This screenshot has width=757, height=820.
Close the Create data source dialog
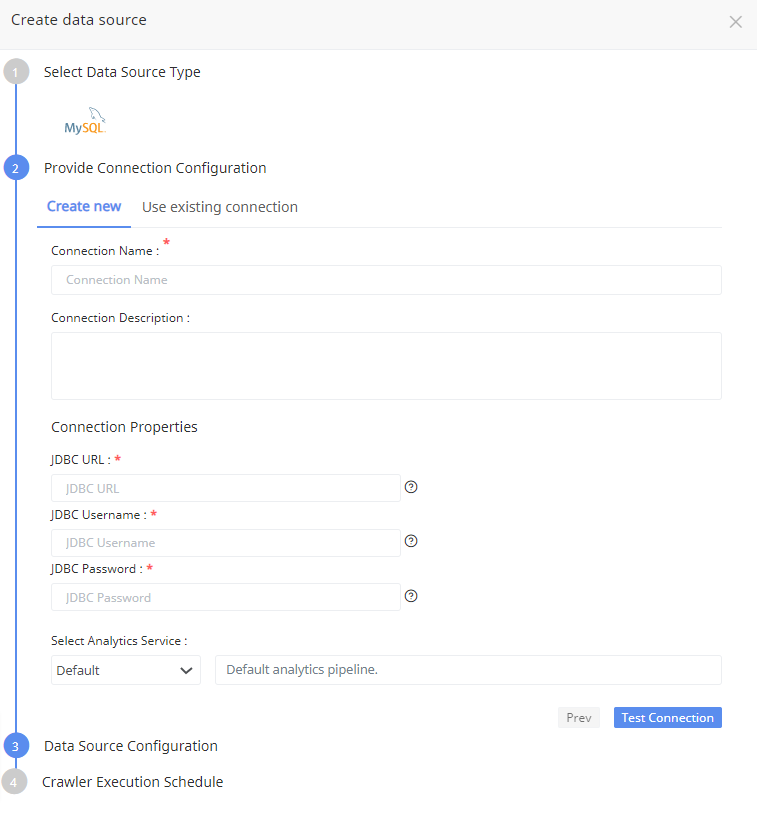tap(736, 22)
